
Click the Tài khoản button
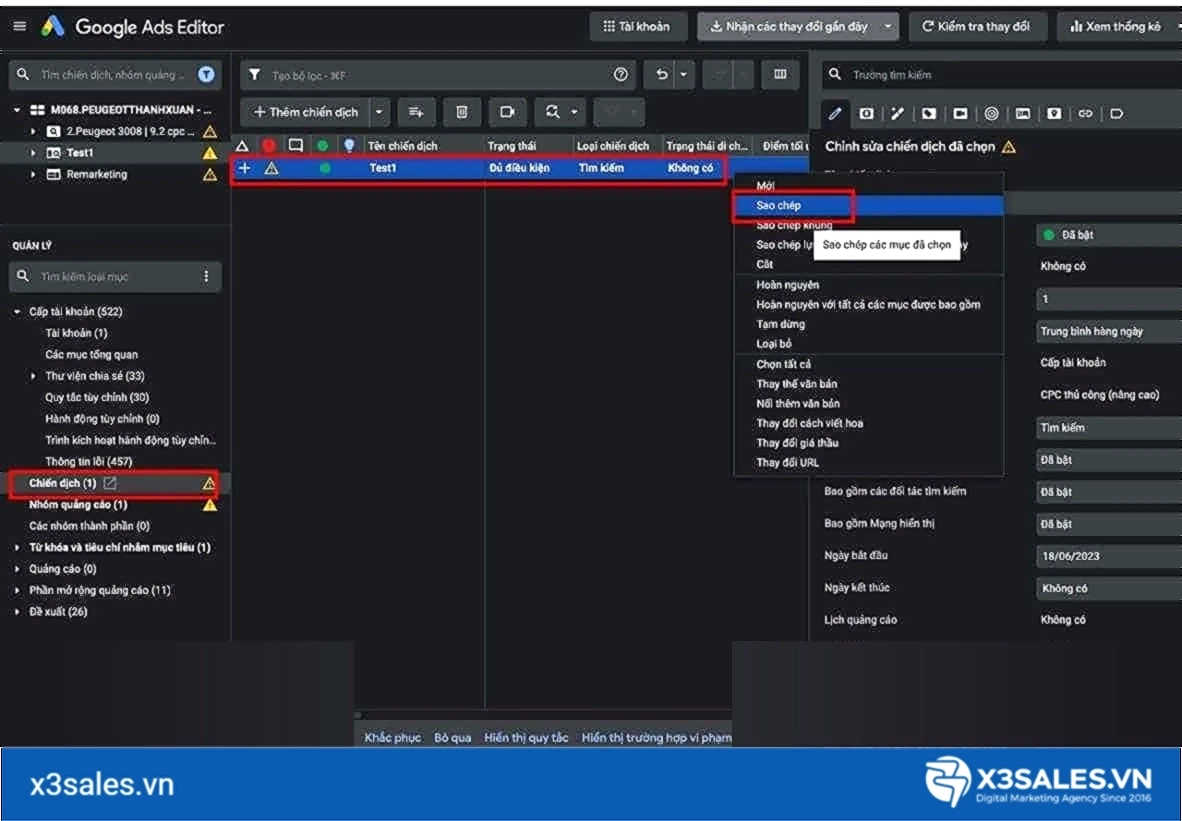[x=638, y=26]
